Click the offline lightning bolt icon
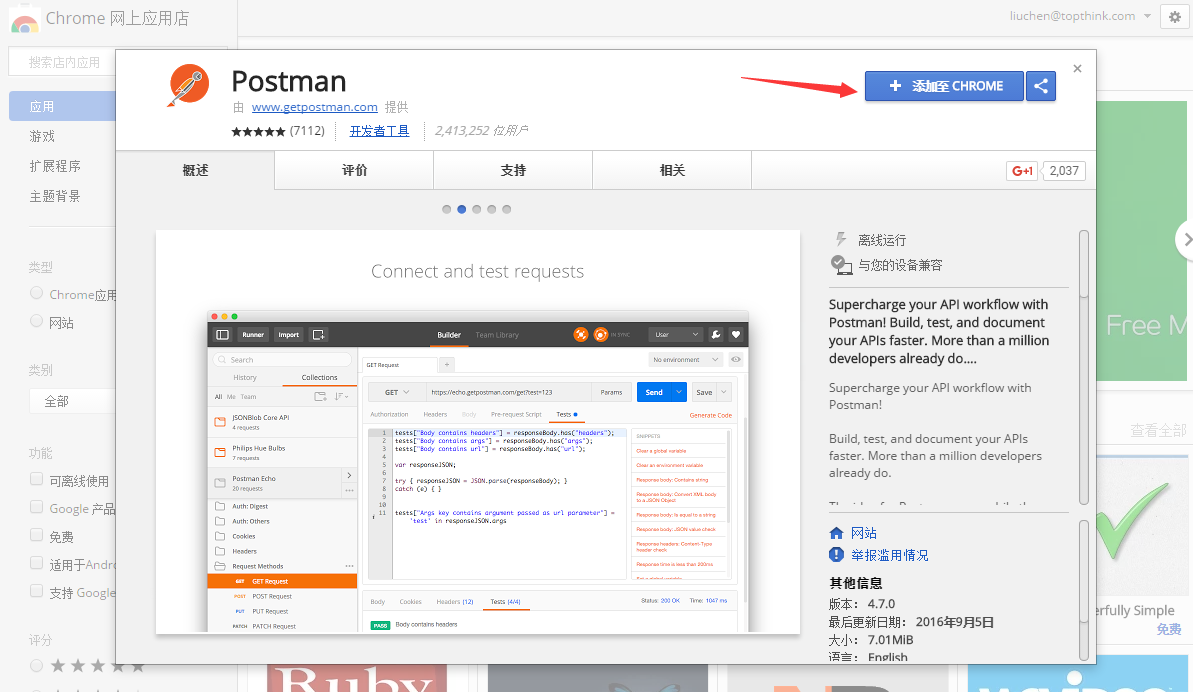 point(840,240)
